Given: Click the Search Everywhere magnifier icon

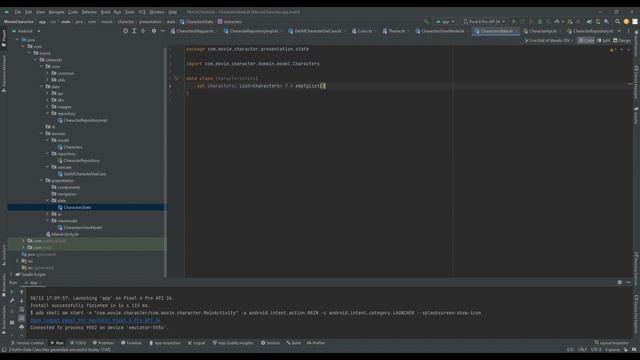Looking at the screenshot, I should (x=618, y=22).
